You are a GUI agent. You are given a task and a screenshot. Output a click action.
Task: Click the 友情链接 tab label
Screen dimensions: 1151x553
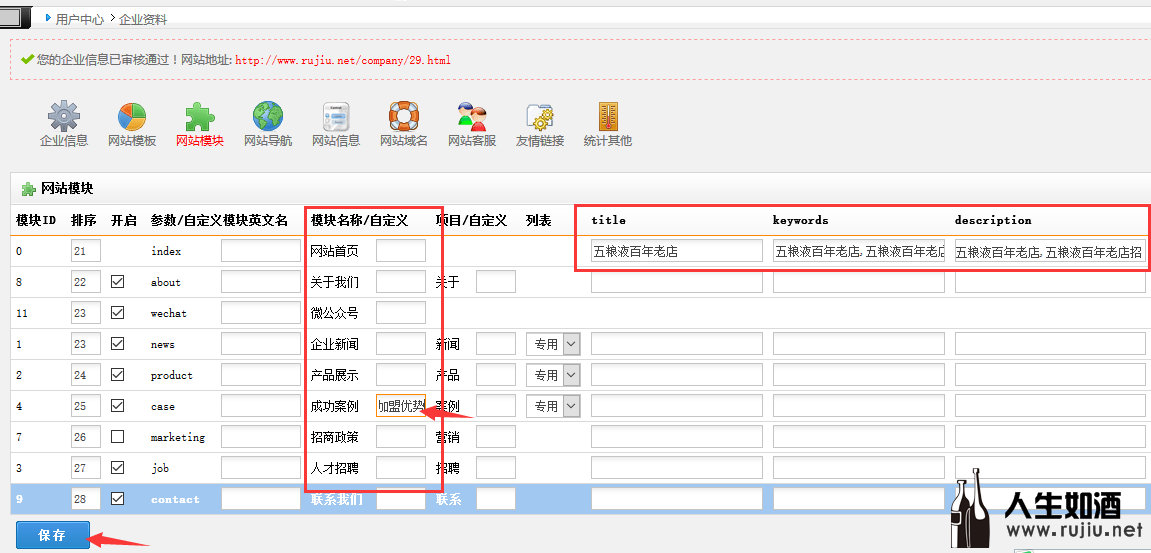coord(540,141)
